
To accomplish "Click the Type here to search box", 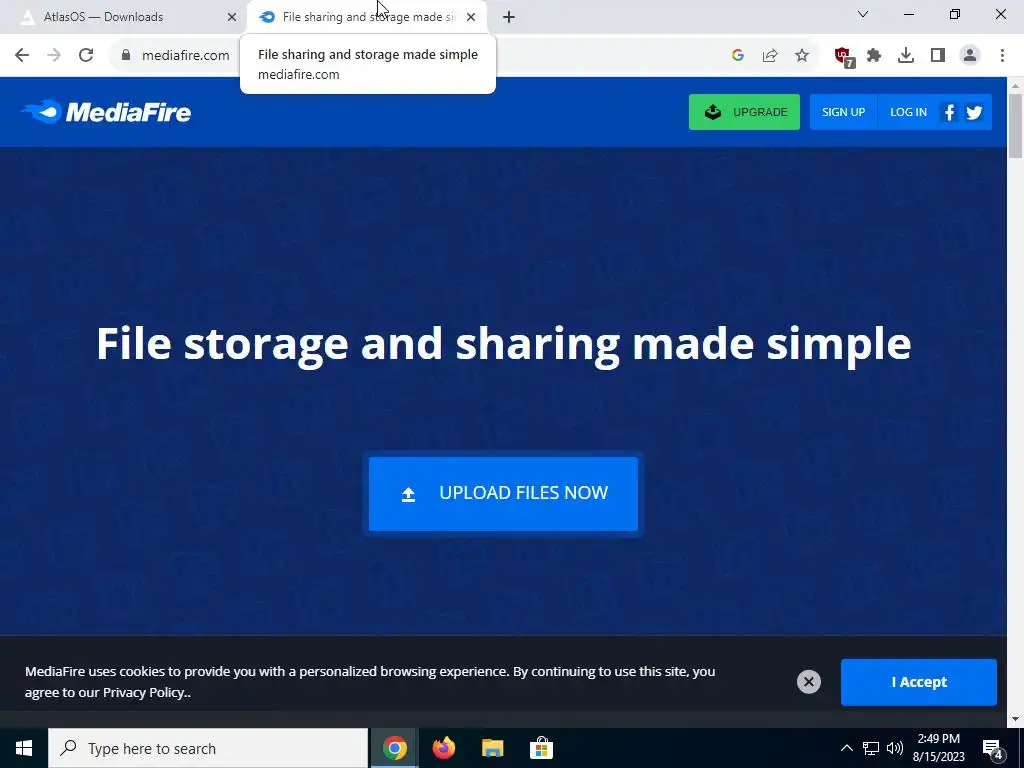I will point(208,748).
